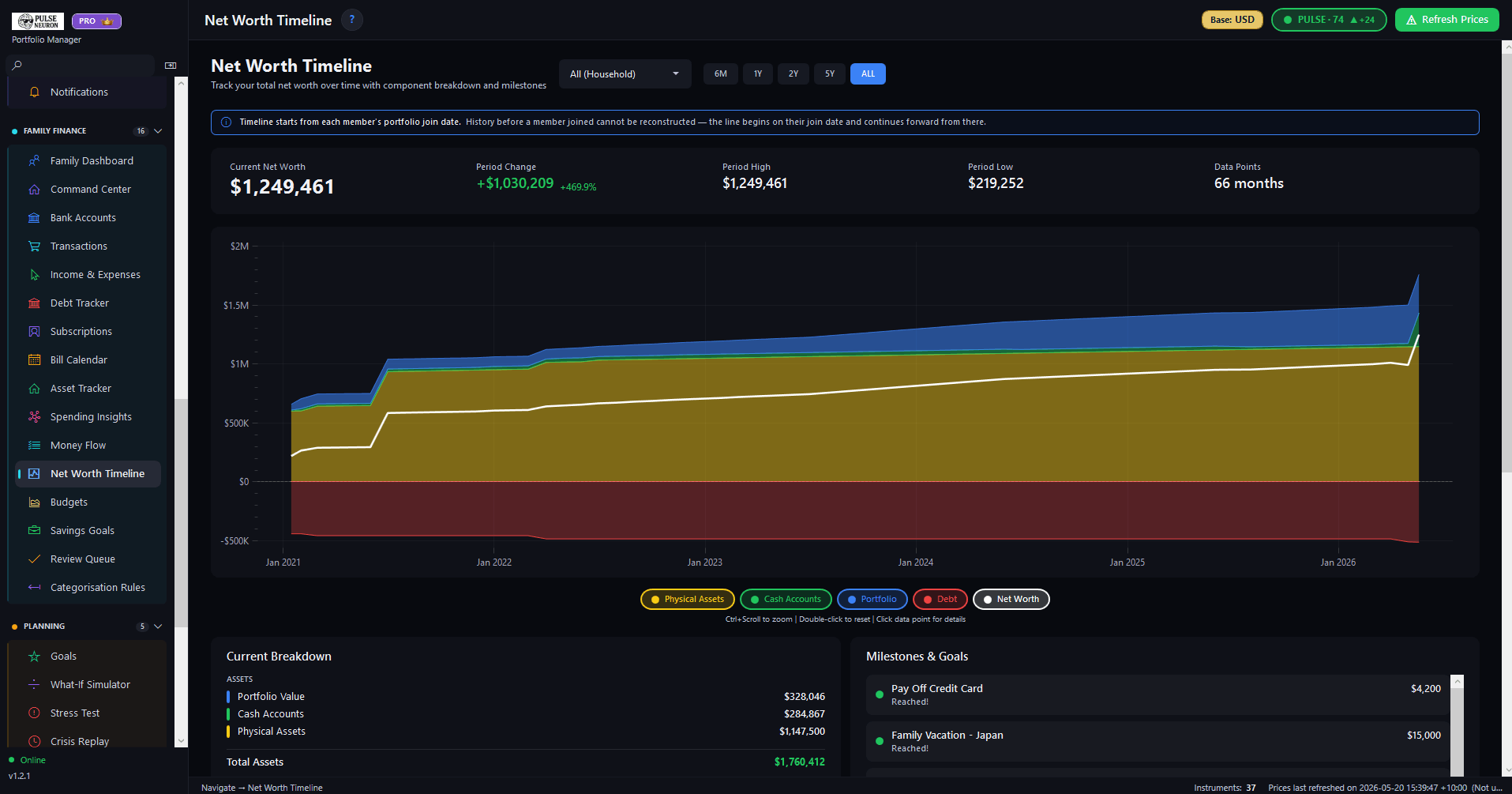Toggle Debt series in legend

coord(940,600)
